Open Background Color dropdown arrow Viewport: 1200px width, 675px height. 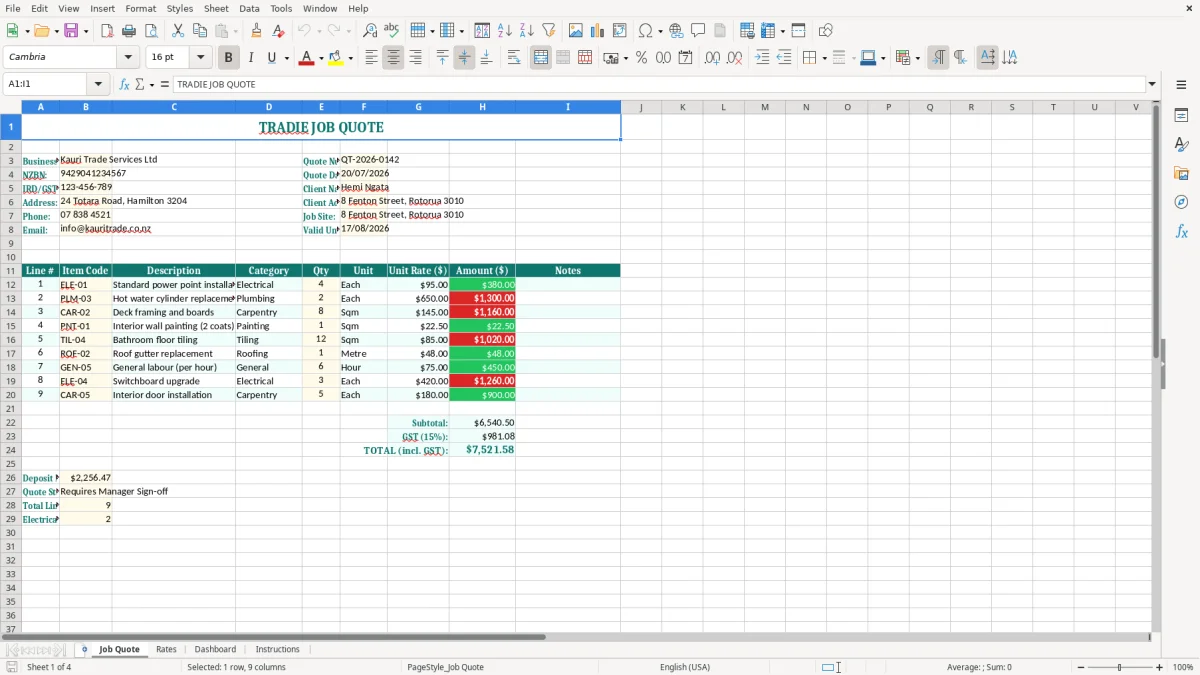point(350,58)
